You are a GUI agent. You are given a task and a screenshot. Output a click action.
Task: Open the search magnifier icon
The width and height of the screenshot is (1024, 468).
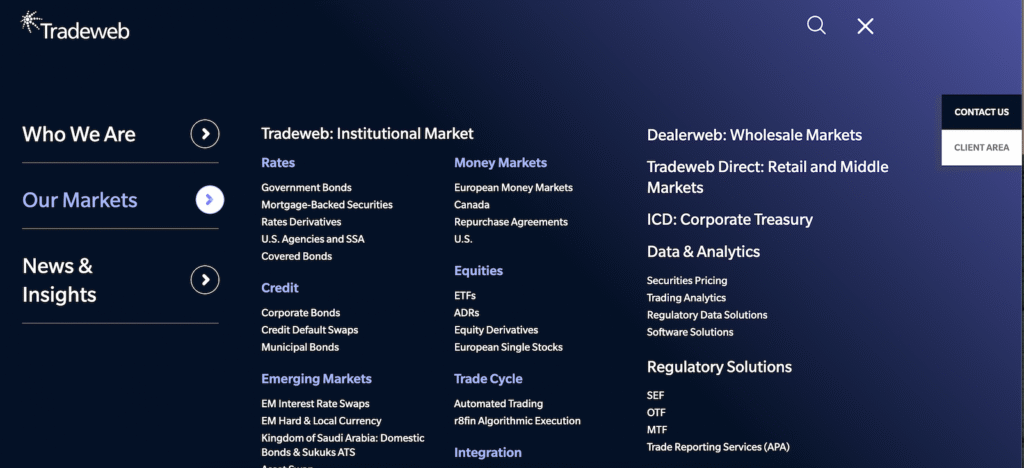tap(816, 25)
